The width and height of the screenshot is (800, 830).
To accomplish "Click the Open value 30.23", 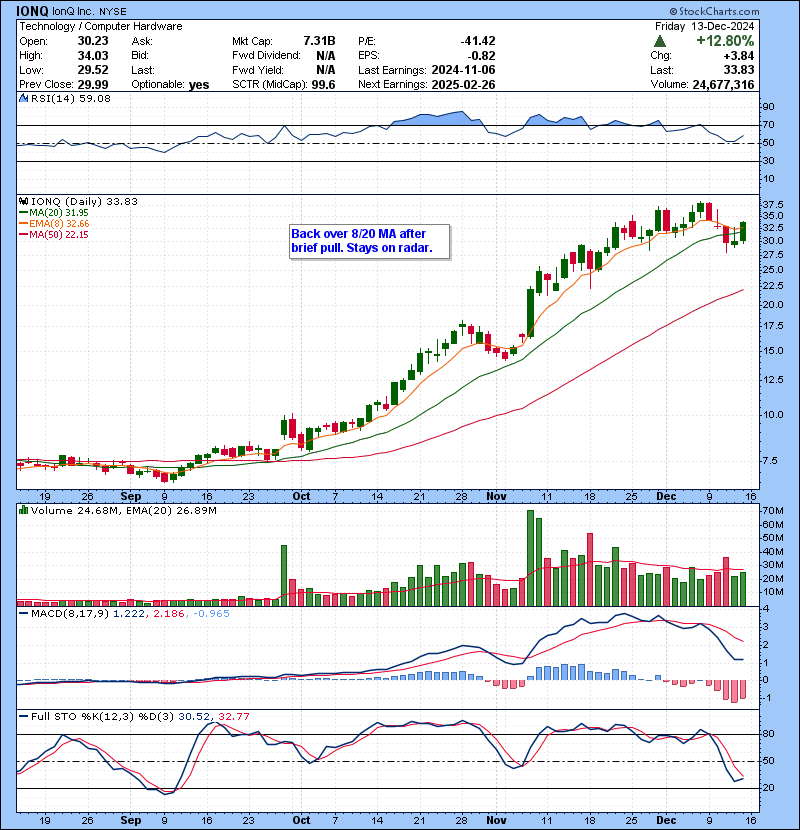I will click(93, 41).
